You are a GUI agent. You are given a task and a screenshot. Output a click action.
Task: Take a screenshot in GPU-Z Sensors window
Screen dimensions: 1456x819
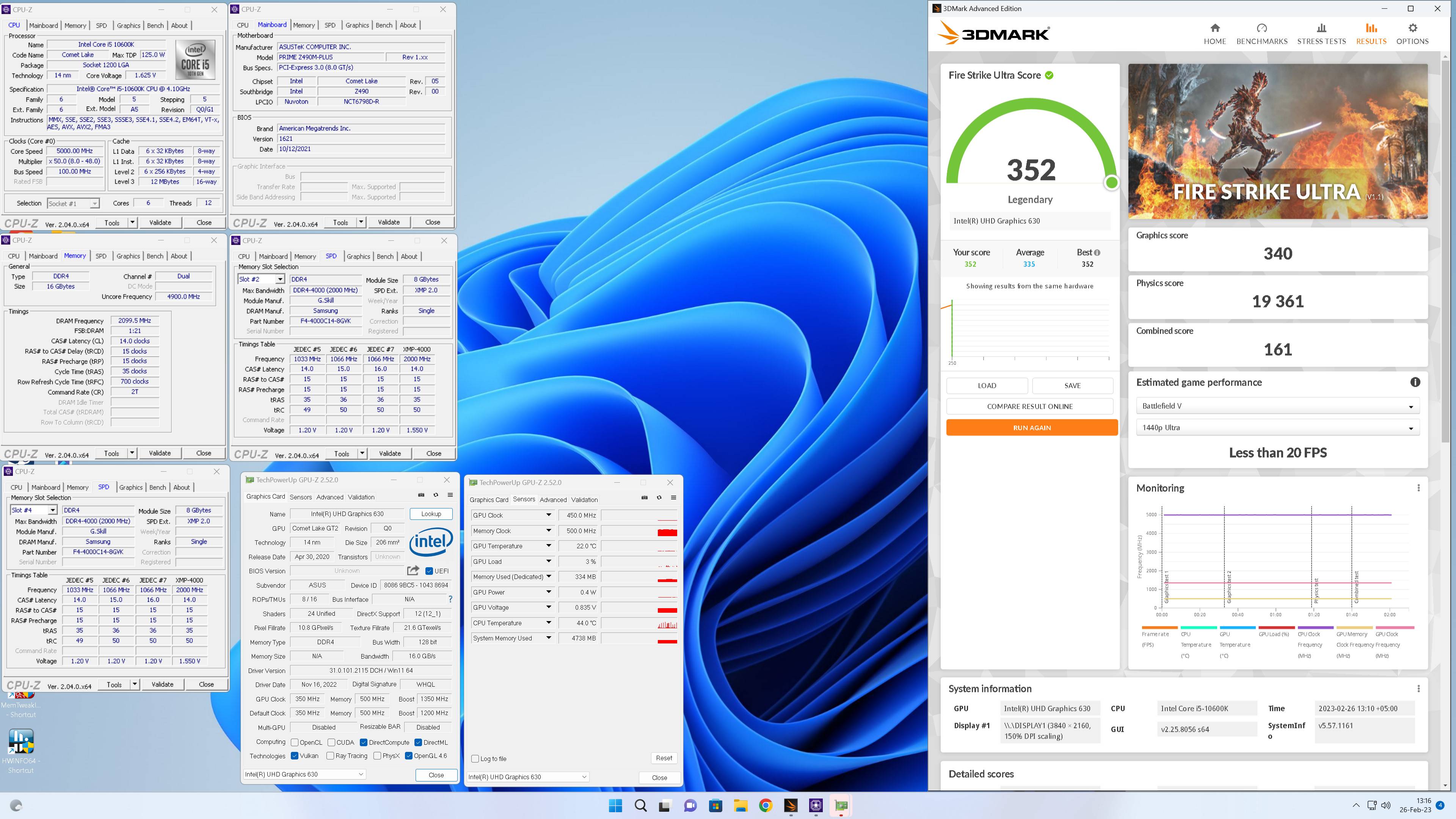(644, 497)
